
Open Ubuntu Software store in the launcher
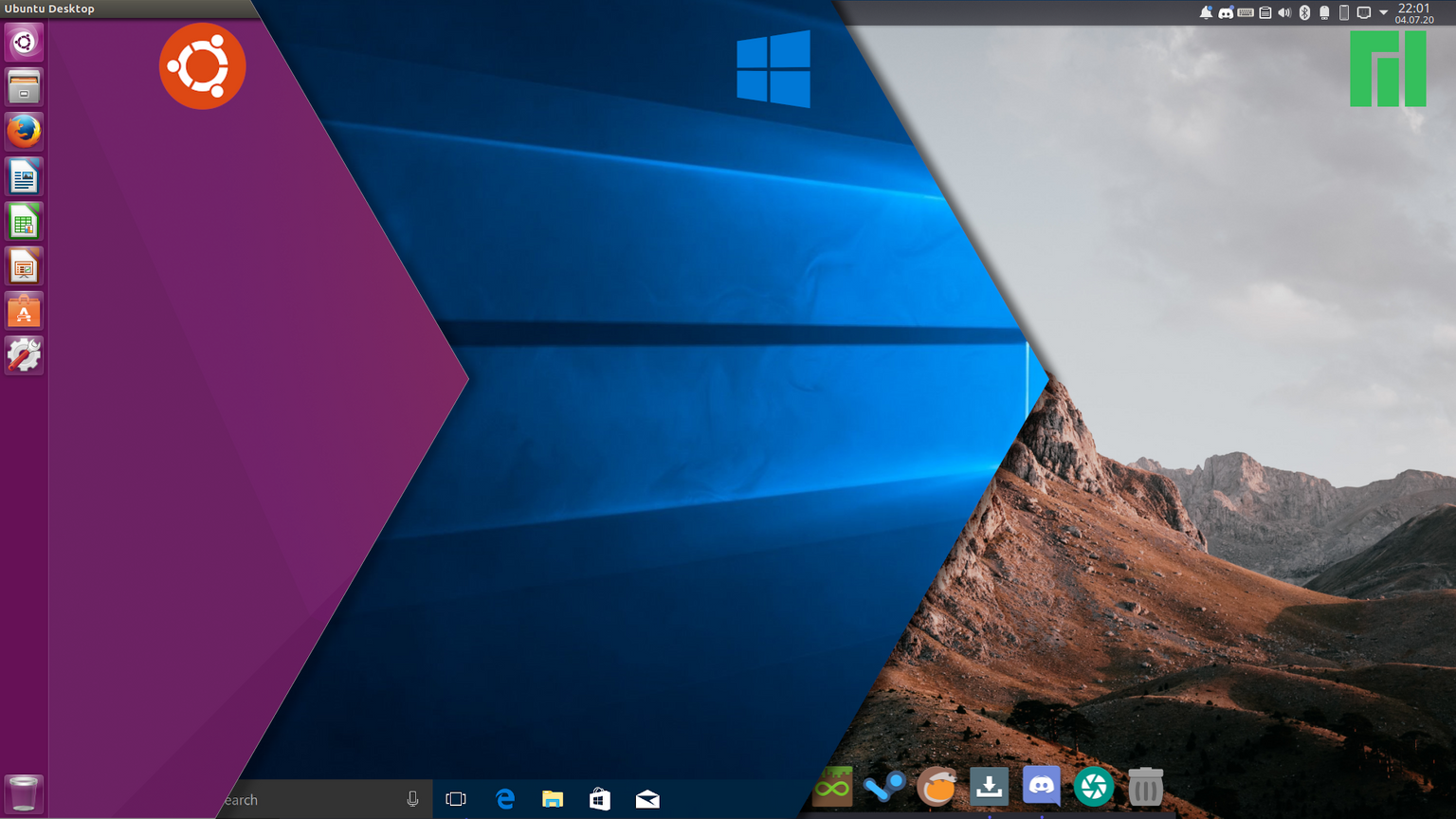tap(24, 311)
